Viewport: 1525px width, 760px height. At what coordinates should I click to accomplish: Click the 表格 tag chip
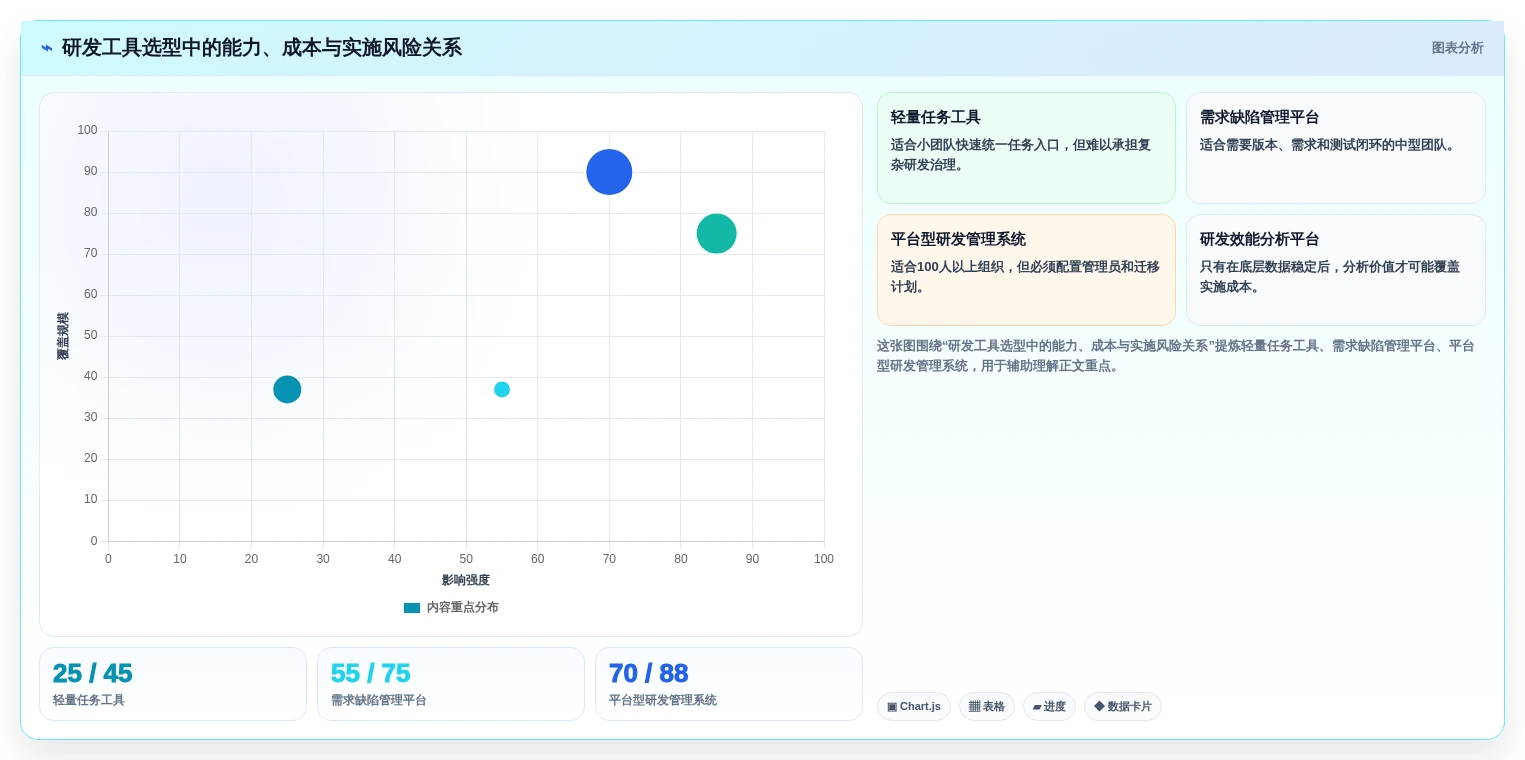point(987,707)
